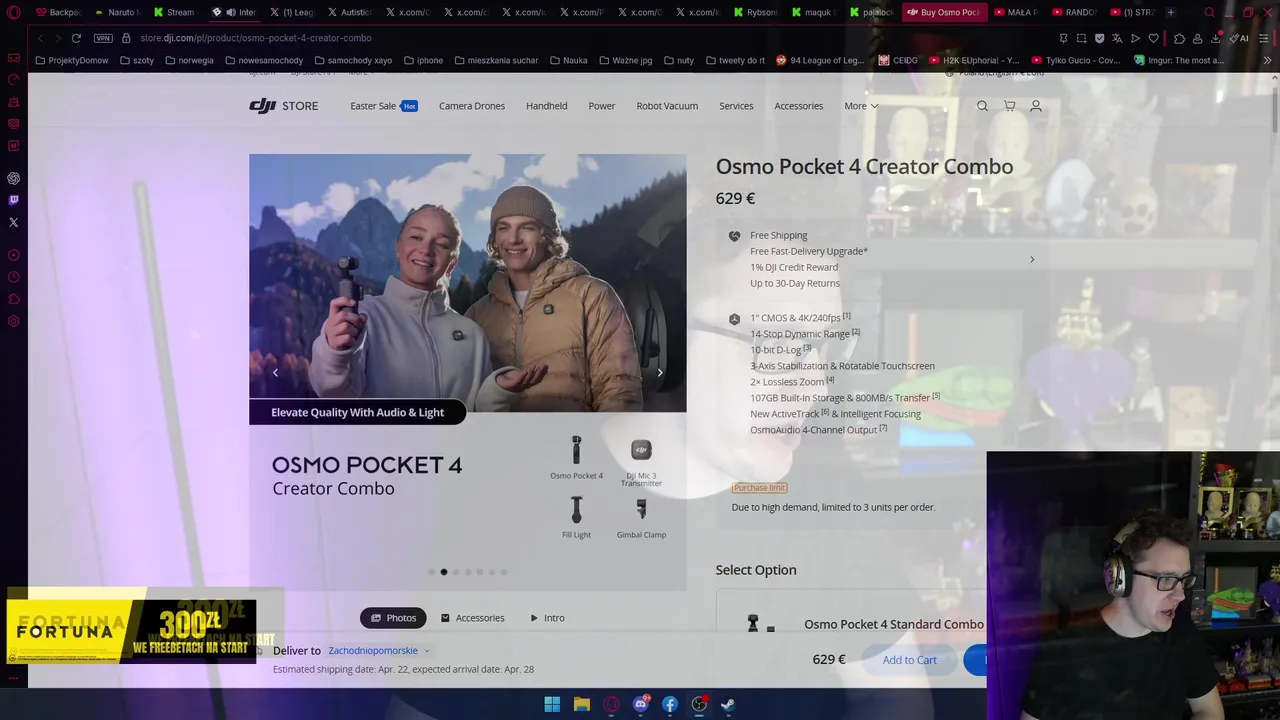Open the shopping cart icon
Screen dimensions: 1280x720
[x=1009, y=106]
